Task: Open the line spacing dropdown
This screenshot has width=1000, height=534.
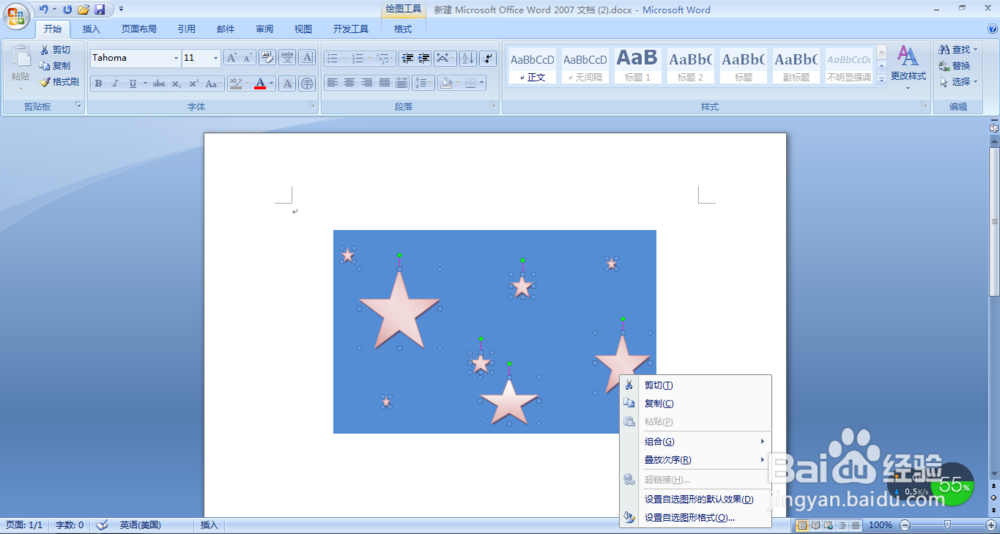Action: [423, 82]
